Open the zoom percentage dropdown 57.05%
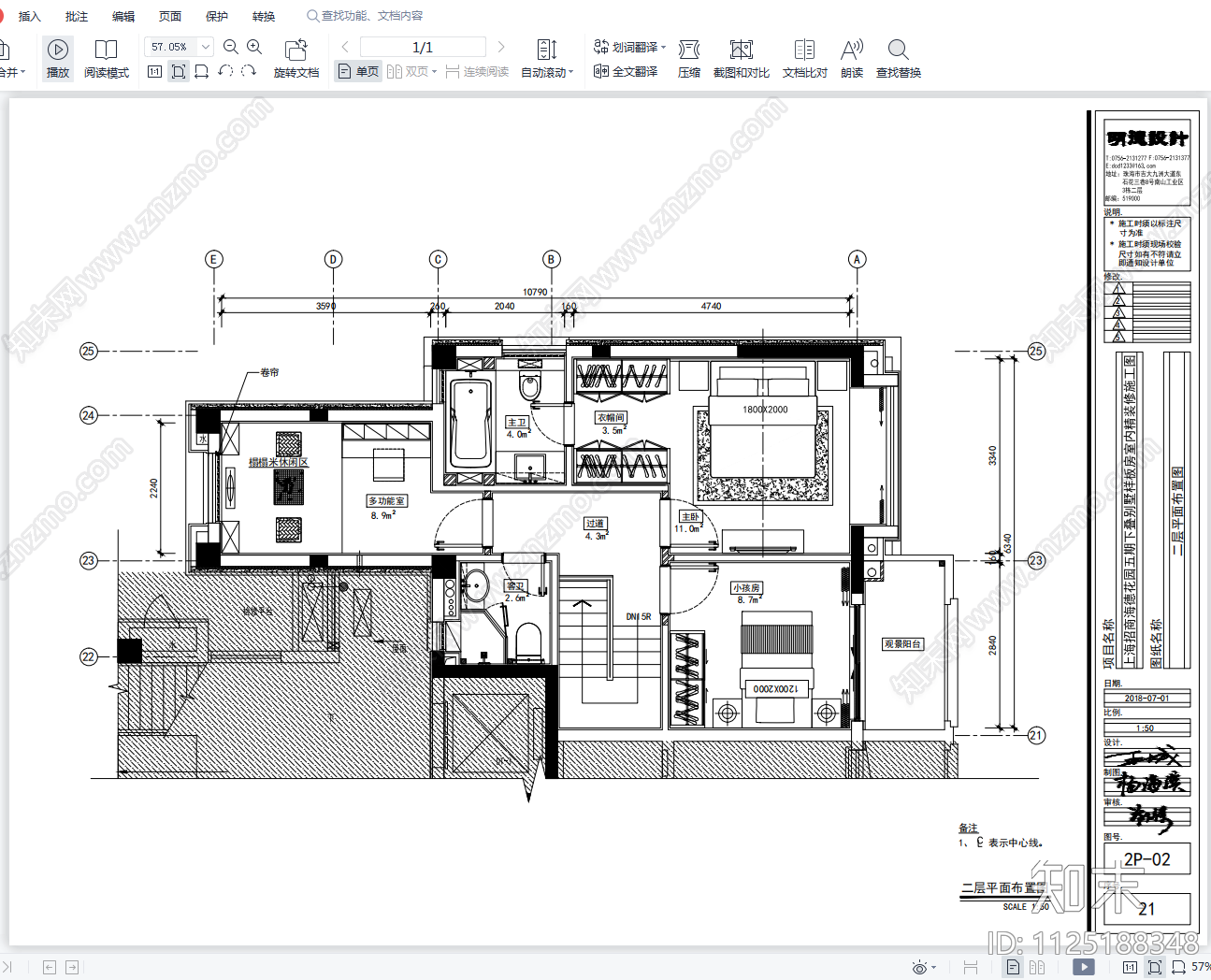 (206, 47)
